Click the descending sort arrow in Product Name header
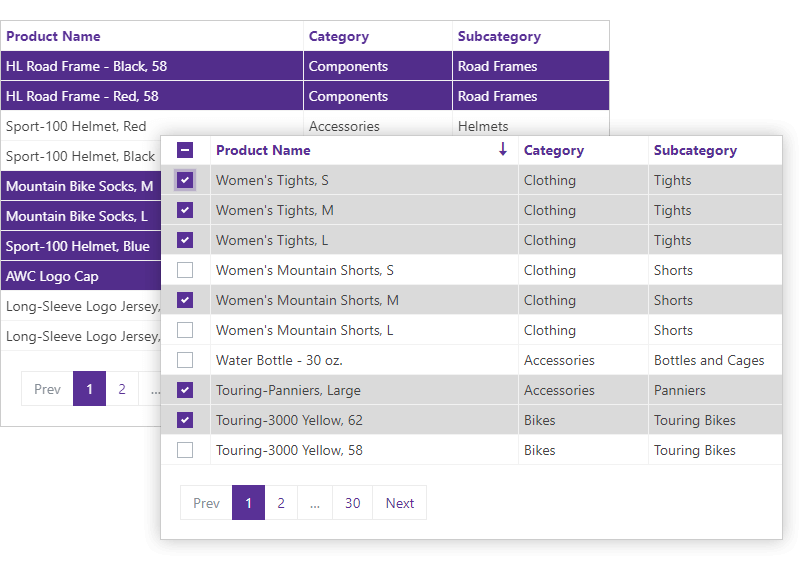The width and height of the screenshot is (804, 580). point(502,150)
